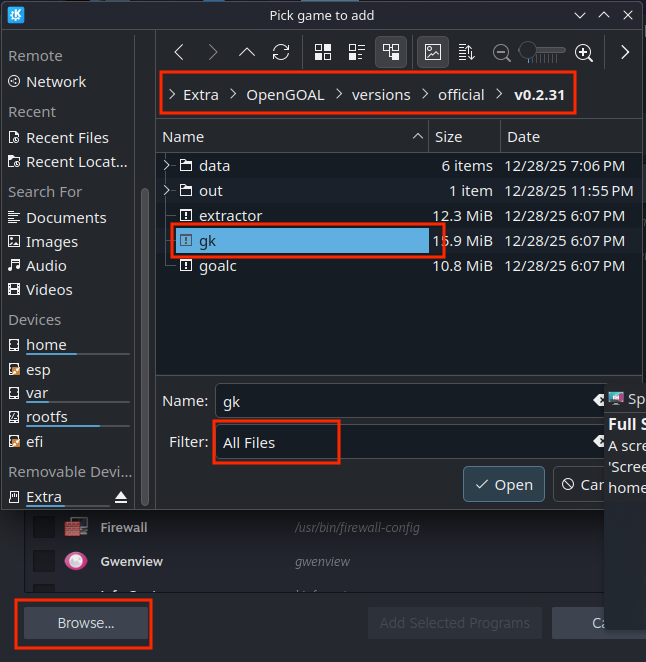Open the sorting options menu
646x662 pixels.
pyautogui.click(x=466, y=52)
